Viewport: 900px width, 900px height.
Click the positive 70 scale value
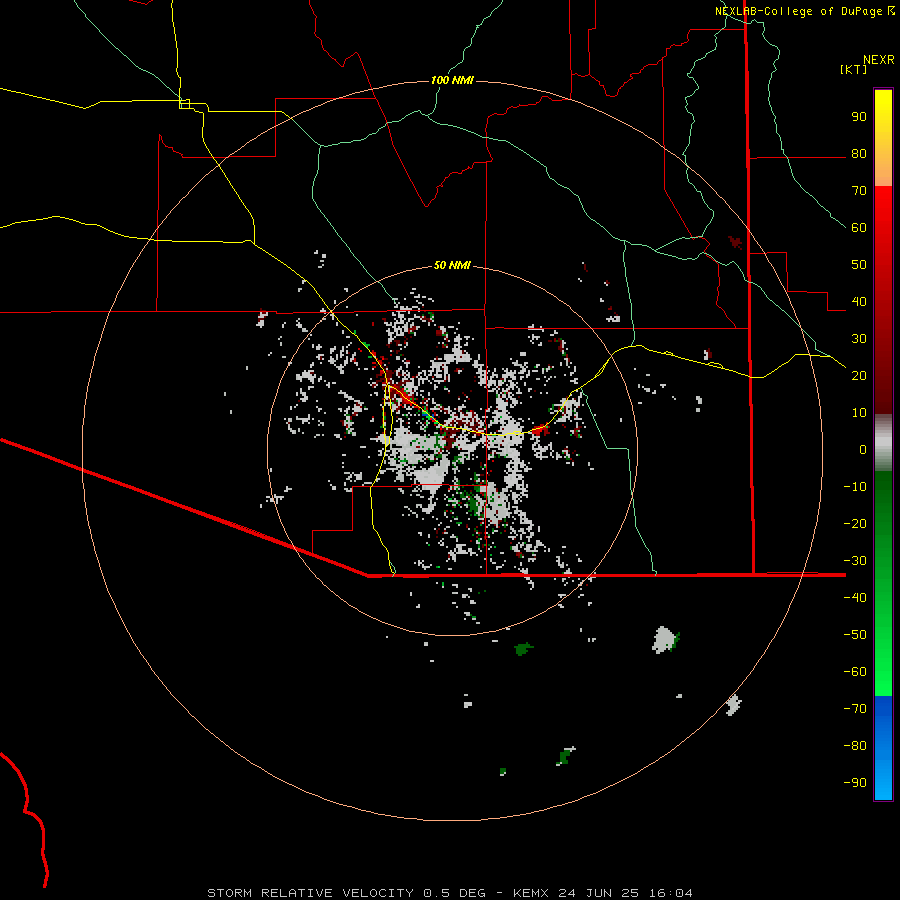(x=859, y=191)
